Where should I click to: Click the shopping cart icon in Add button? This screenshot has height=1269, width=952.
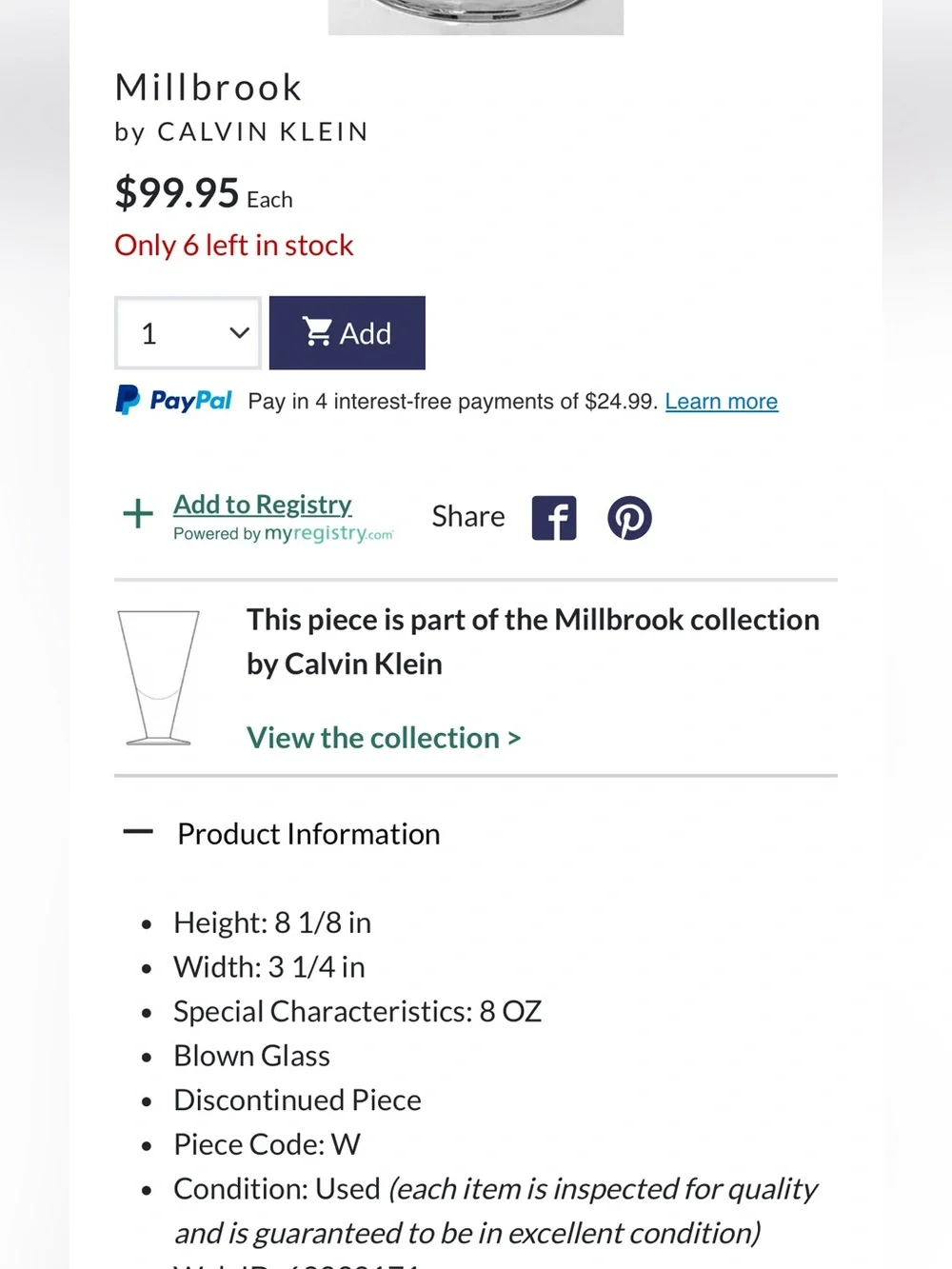[x=317, y=331]
